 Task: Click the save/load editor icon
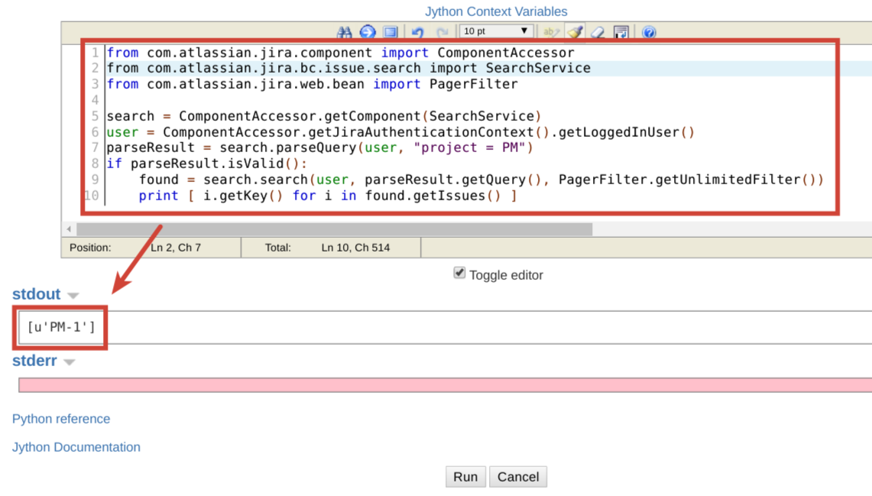(621, 32)
